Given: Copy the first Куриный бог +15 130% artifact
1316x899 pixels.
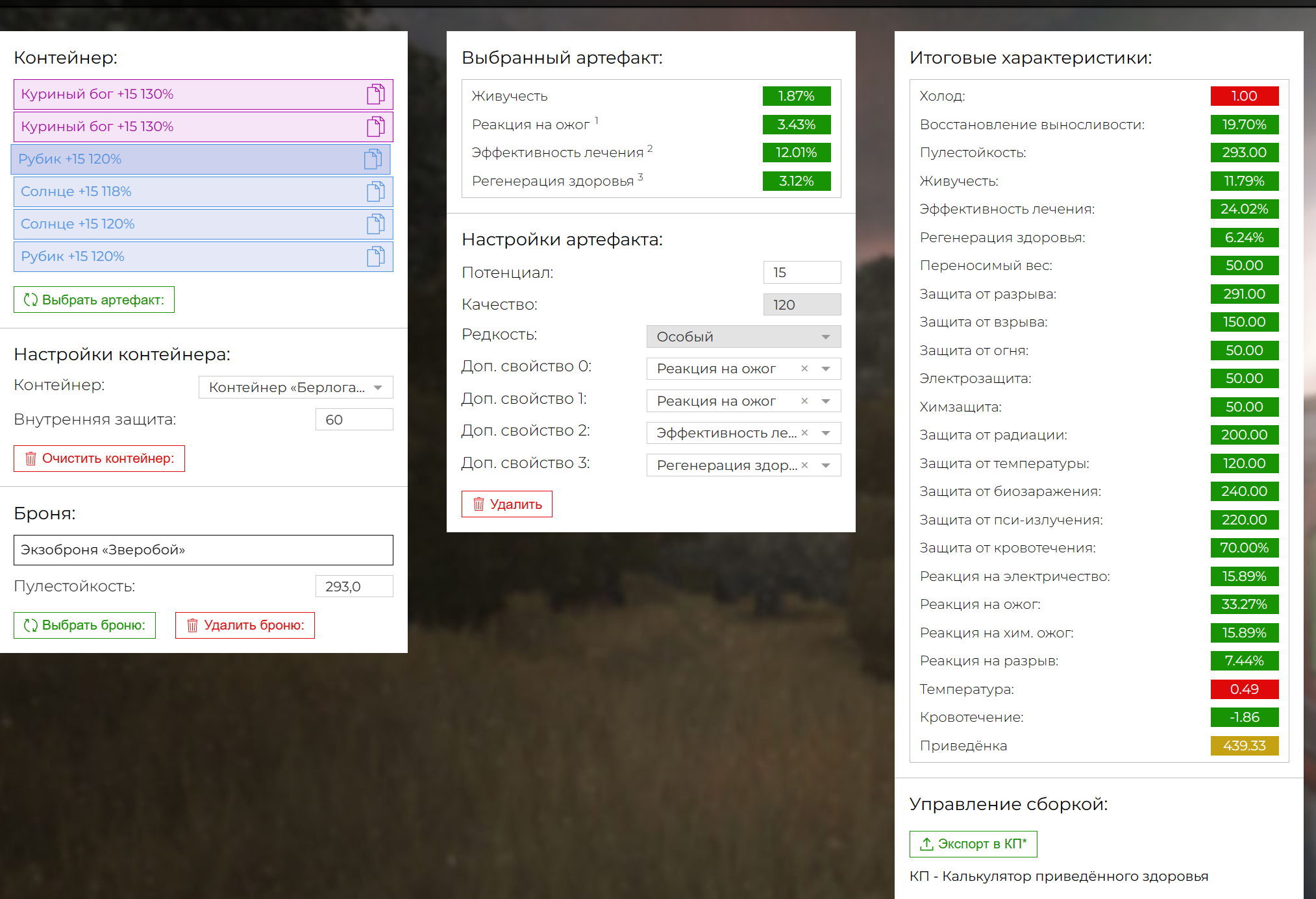Looking at the screenshot, I should click(x=376, y=94).
